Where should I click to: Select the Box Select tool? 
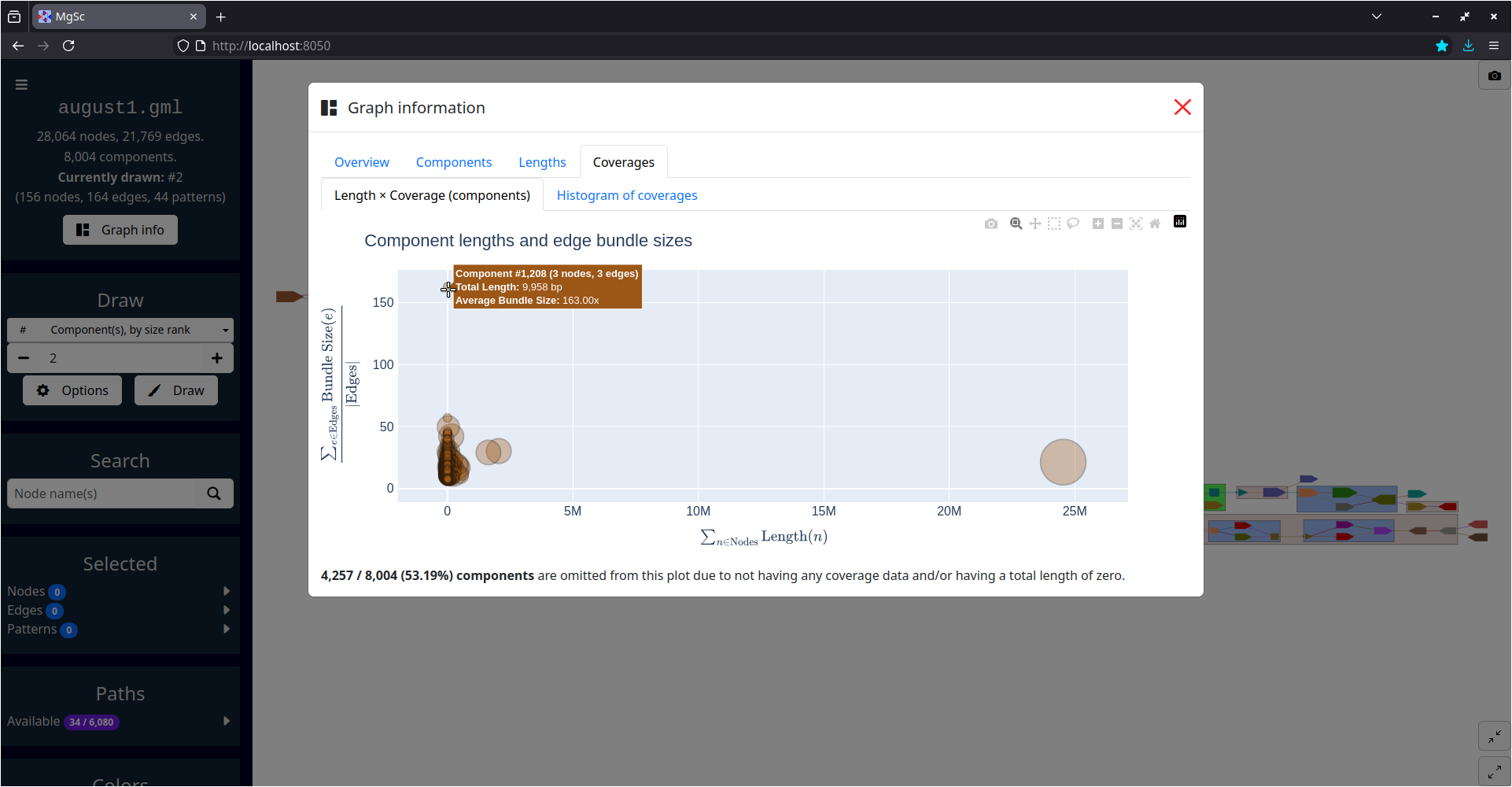[x=1054, y=224]
